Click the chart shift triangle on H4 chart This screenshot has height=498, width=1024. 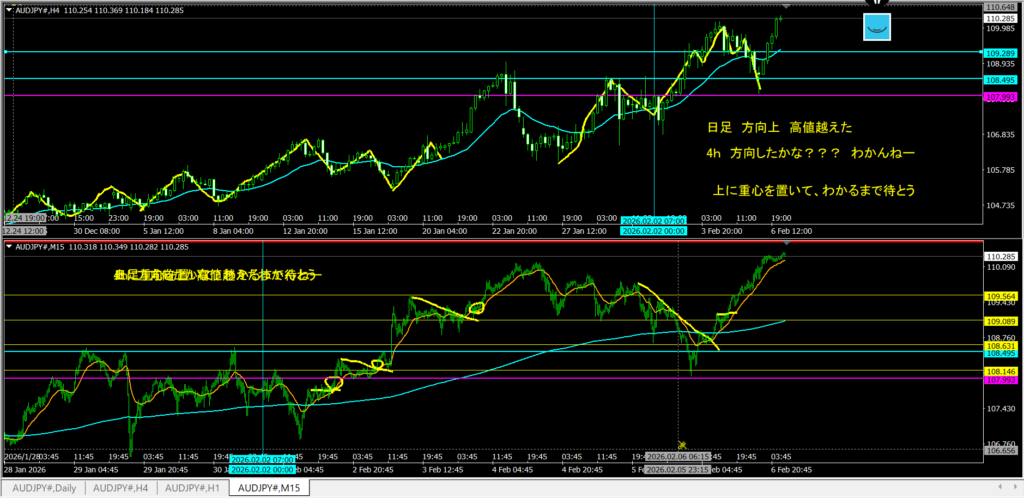pyautogui.click(x=784, y=8)
